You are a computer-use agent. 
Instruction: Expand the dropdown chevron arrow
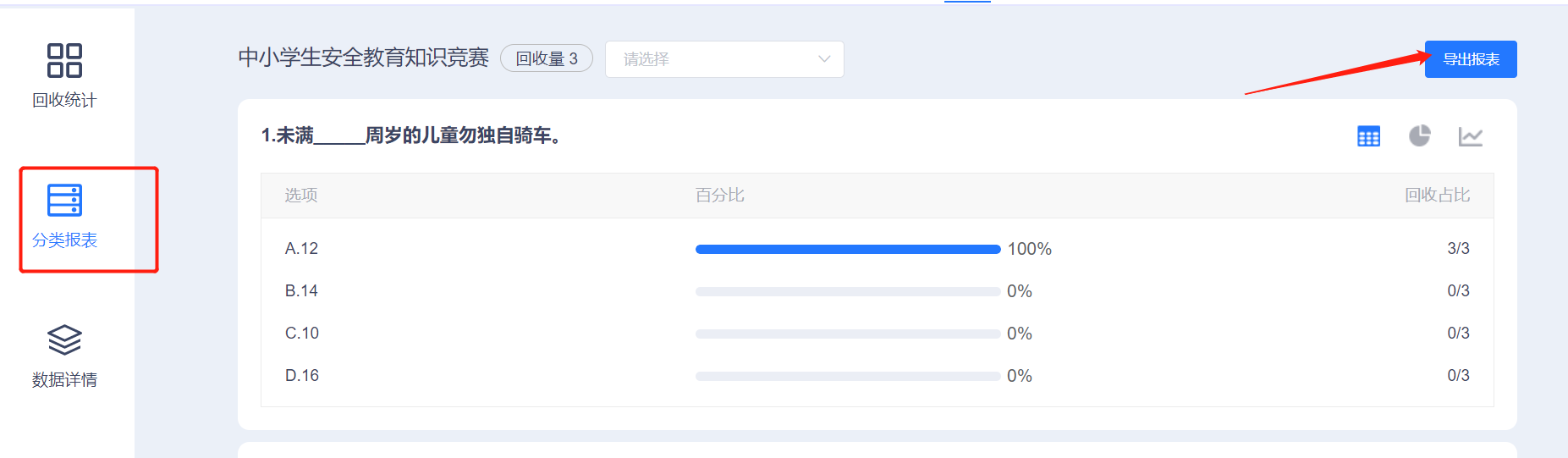pyautogui.click(x=824, y=59)
